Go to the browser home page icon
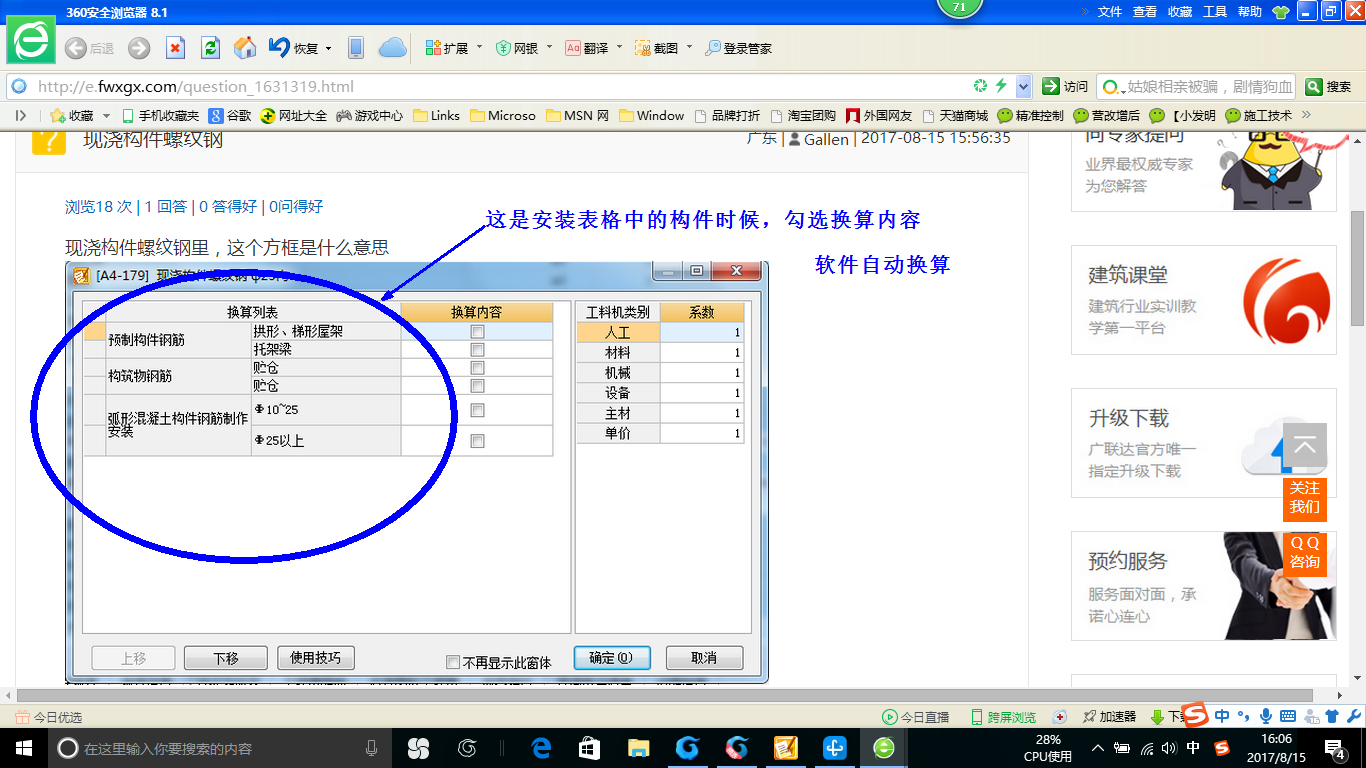 click(245, 48)
